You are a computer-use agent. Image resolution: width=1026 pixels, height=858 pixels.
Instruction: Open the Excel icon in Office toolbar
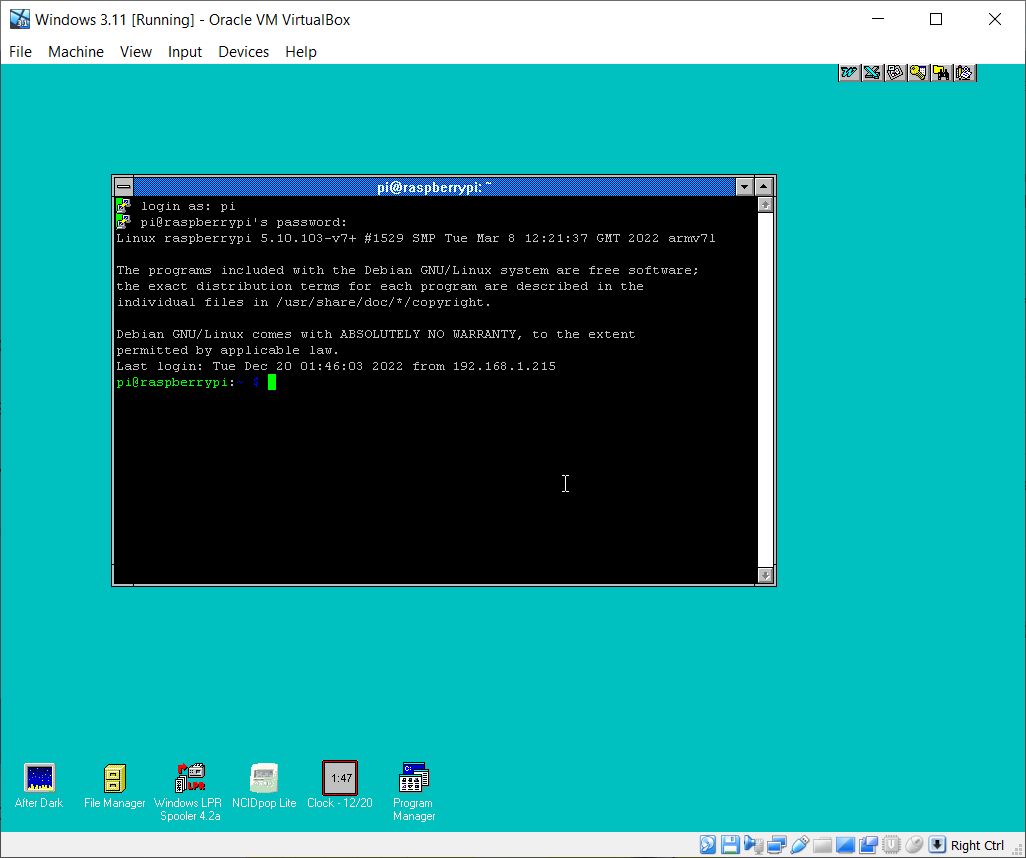coord(872,73)
